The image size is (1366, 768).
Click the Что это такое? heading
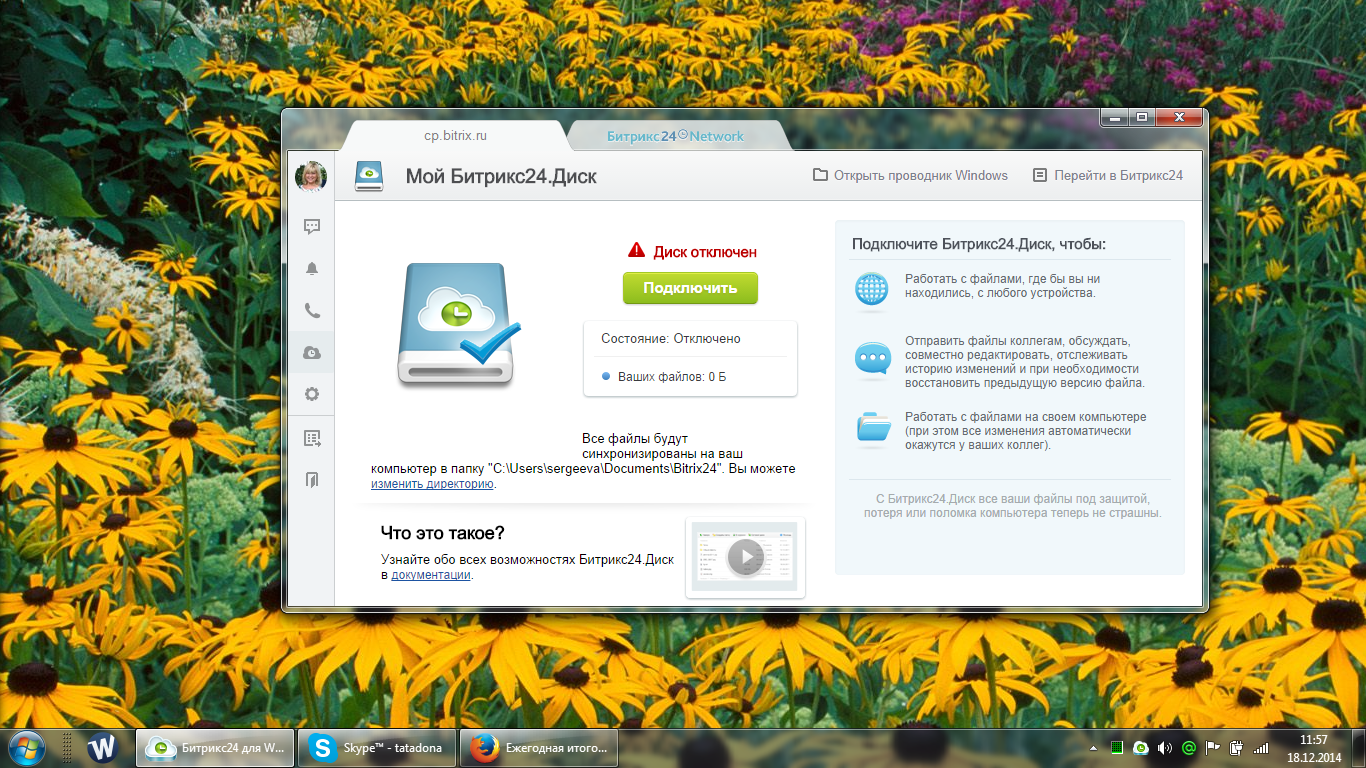[443, 533]
